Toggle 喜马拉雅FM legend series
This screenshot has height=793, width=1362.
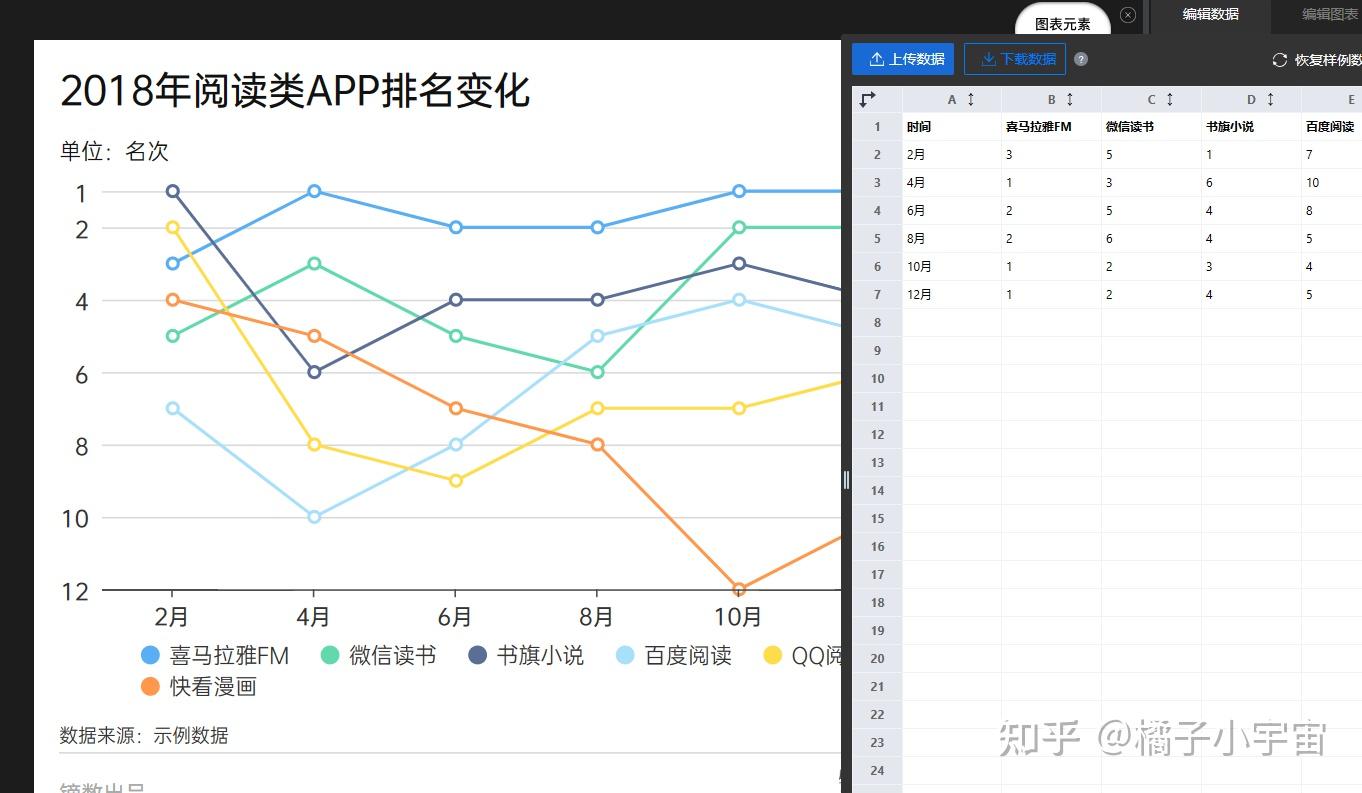point(215,656)
